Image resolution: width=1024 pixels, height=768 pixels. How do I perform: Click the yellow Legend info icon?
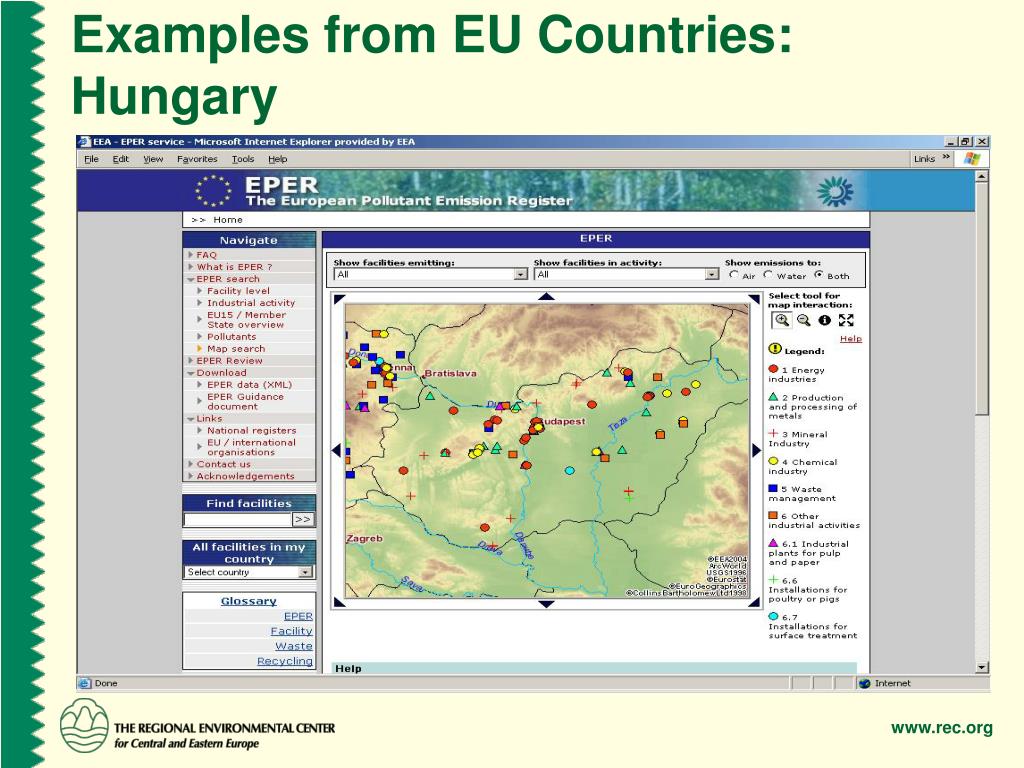(x=775, y=349)
